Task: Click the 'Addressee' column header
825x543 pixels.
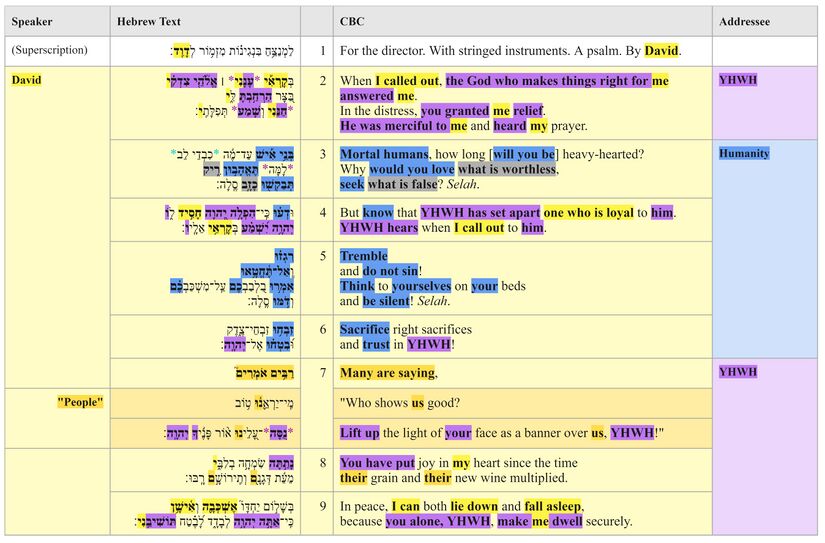Action: pos(747,21)
